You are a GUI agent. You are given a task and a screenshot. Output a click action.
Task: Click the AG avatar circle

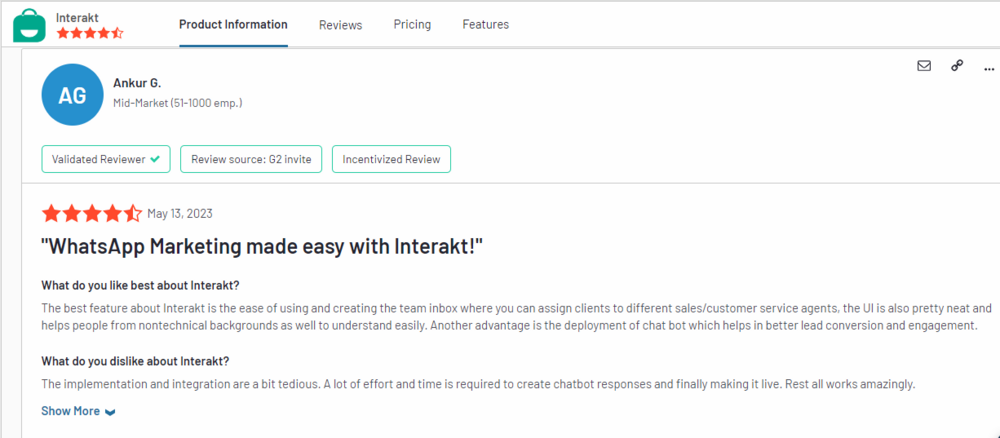pos(72,94)
